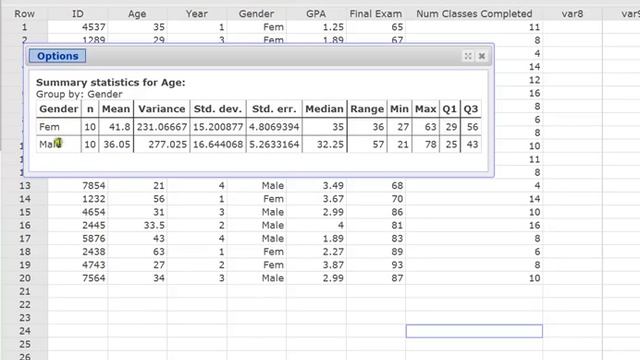Select the var8 column header
Screen dimensions: 640x360
click(572, 14)
